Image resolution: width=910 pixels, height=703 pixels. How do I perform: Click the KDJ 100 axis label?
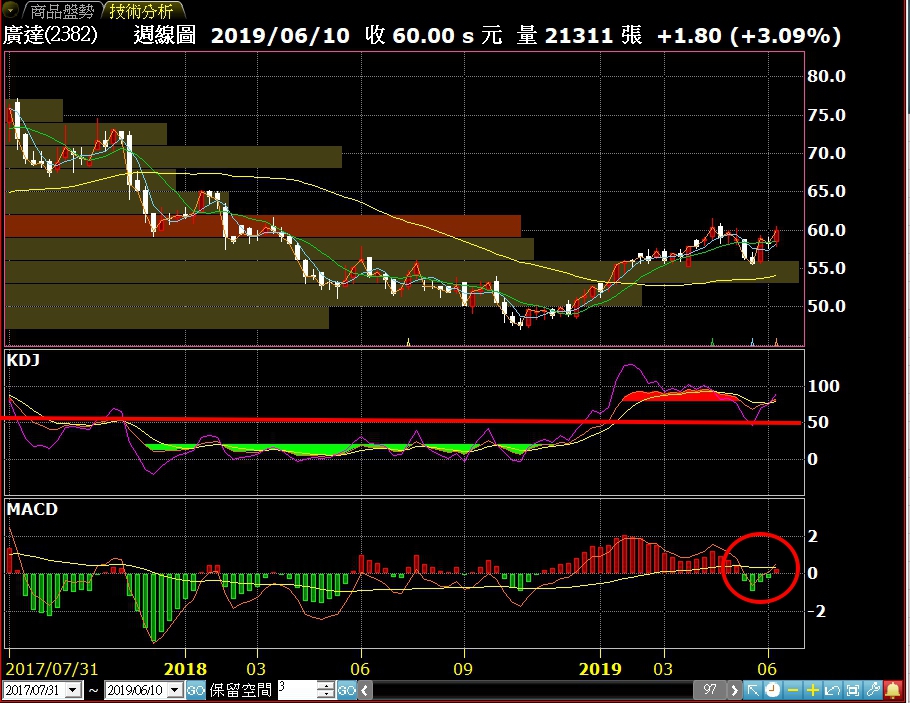tap(824, 387)
